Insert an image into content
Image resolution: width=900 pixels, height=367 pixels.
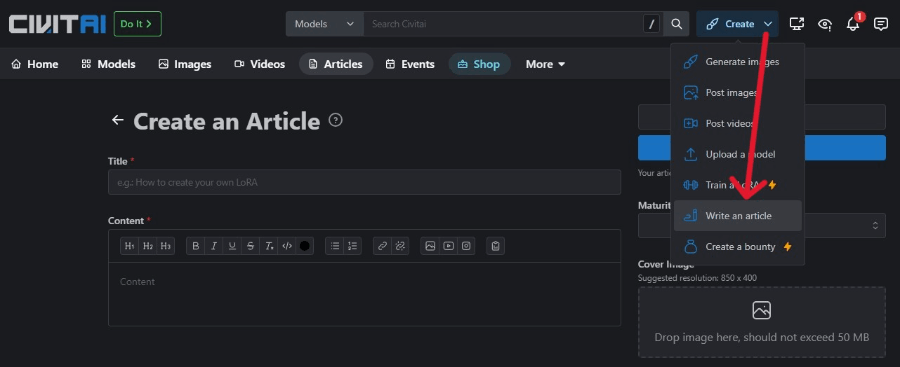(430, 246)
